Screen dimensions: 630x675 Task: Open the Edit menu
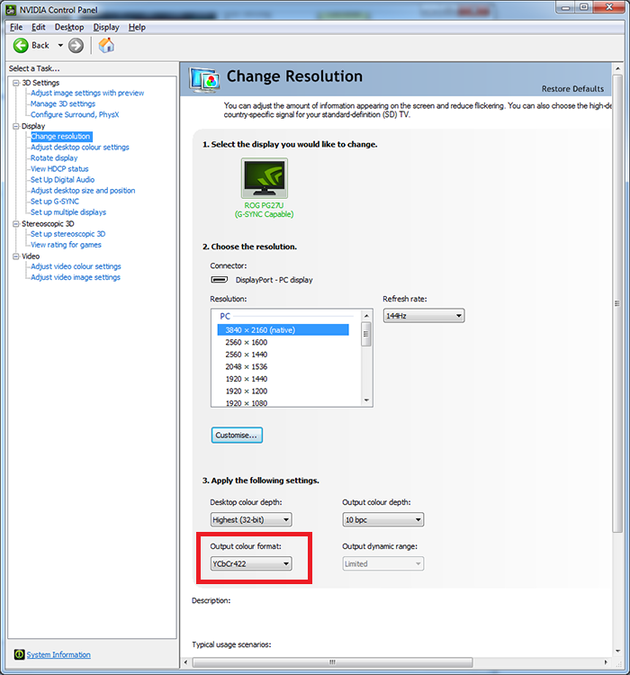pos(38,27)
